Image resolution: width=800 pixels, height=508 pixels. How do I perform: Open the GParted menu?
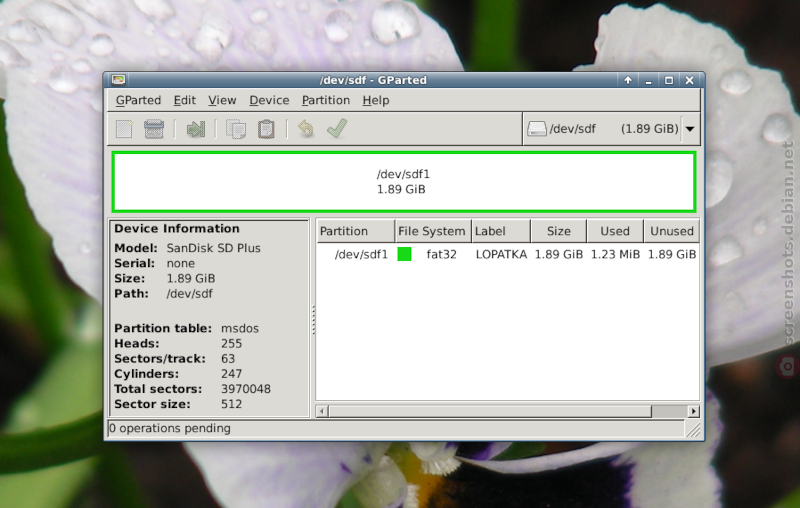pyautogui.click(x=138, y=100)
